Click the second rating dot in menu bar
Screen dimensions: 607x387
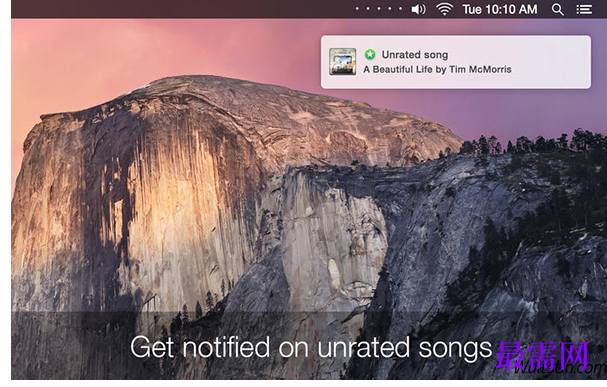368,9
